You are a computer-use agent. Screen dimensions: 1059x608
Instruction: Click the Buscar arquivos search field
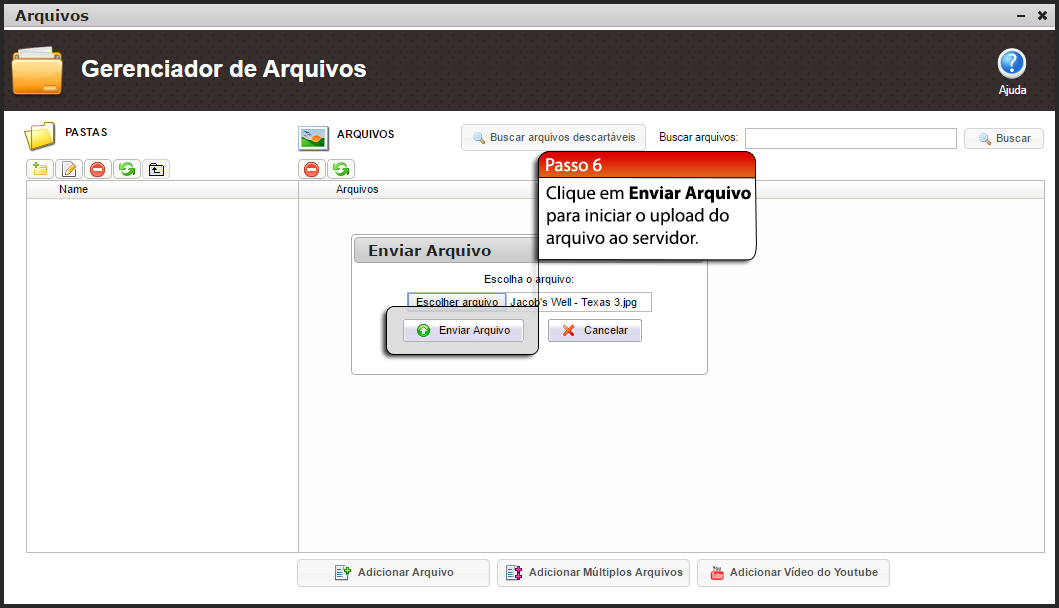pyautogui.click(x=850, y=138)
